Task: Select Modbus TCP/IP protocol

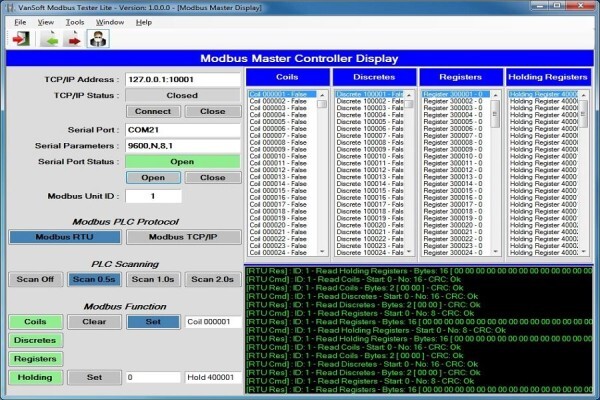Action: (x=183, y=237)
